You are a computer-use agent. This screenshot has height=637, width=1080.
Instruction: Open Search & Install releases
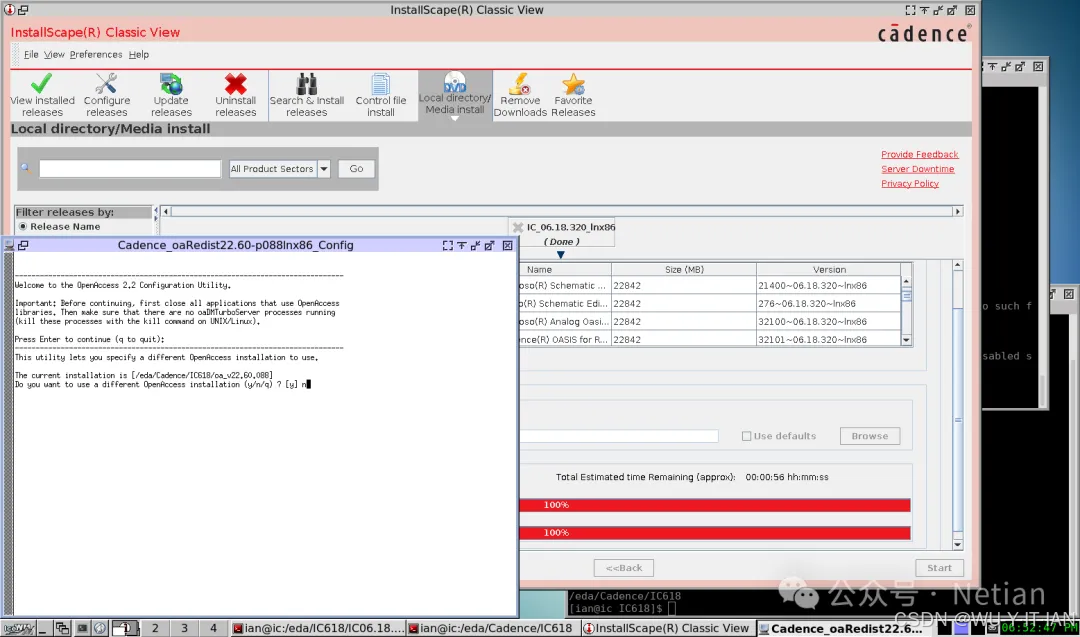(x=307, y=95)
